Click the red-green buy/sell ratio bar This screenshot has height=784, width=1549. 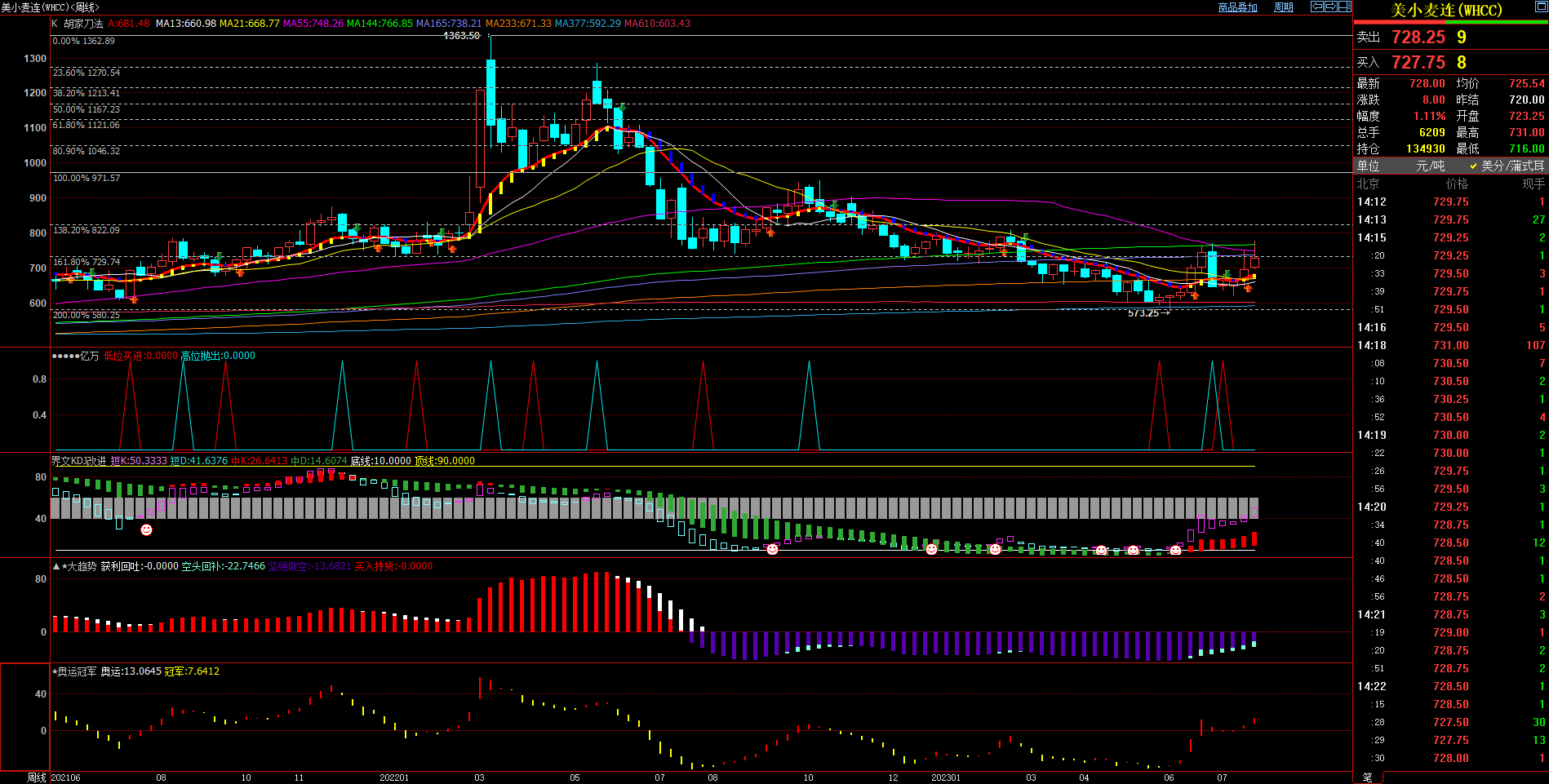point(1450,22)
